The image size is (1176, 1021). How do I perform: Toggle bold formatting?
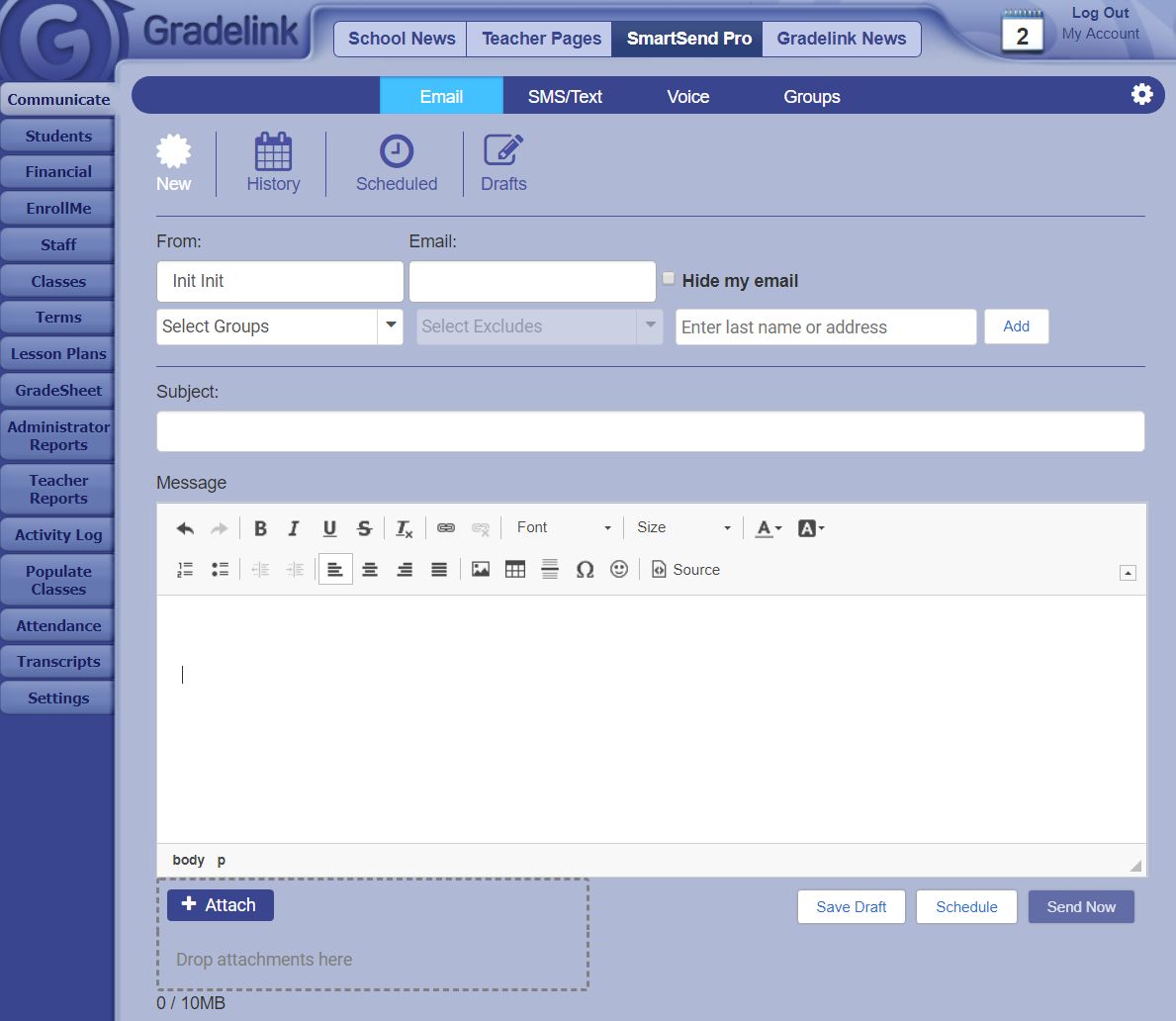click(x=260, y=528)
